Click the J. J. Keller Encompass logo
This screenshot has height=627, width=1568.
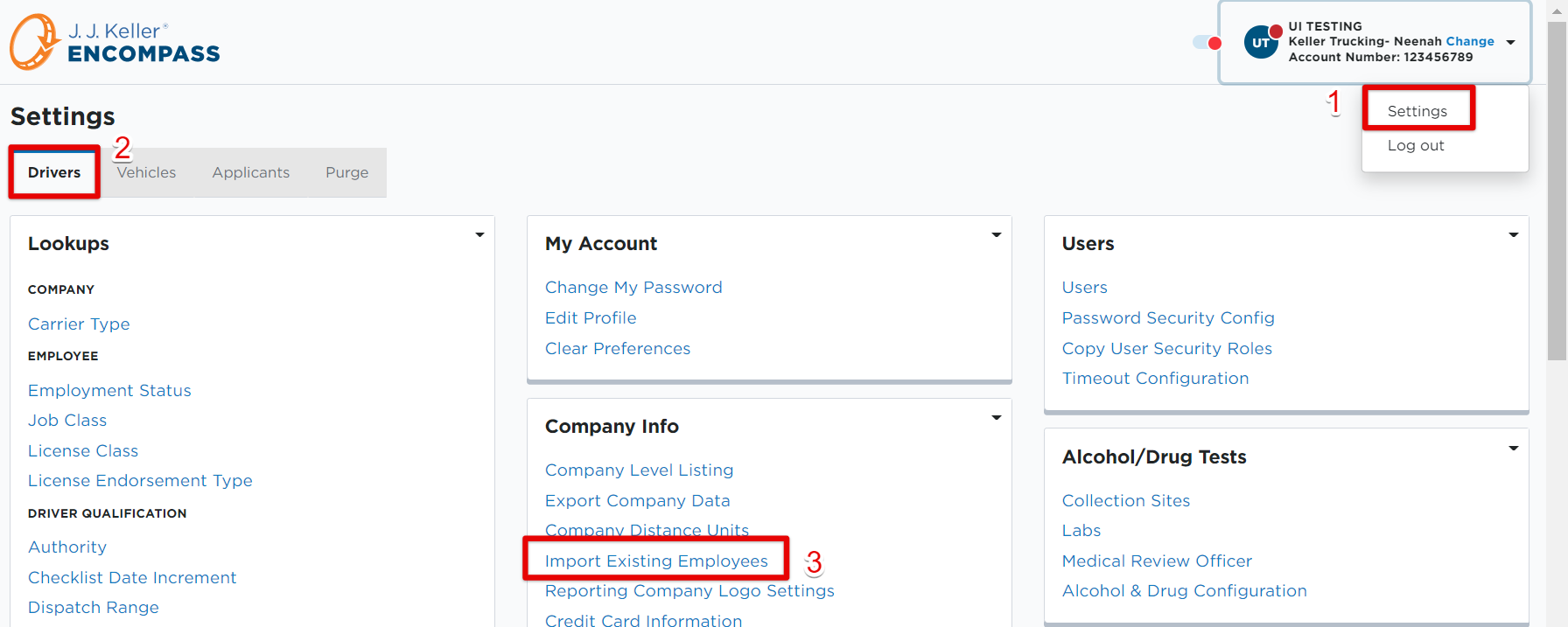(115, 42)
